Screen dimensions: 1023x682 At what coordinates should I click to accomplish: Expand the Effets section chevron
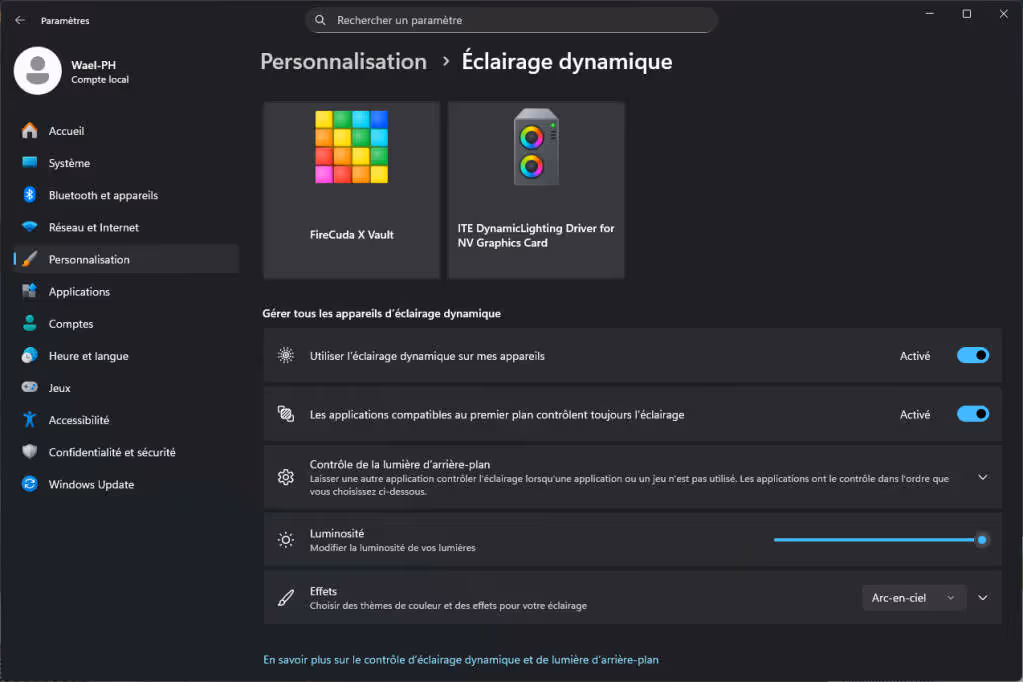982,597
